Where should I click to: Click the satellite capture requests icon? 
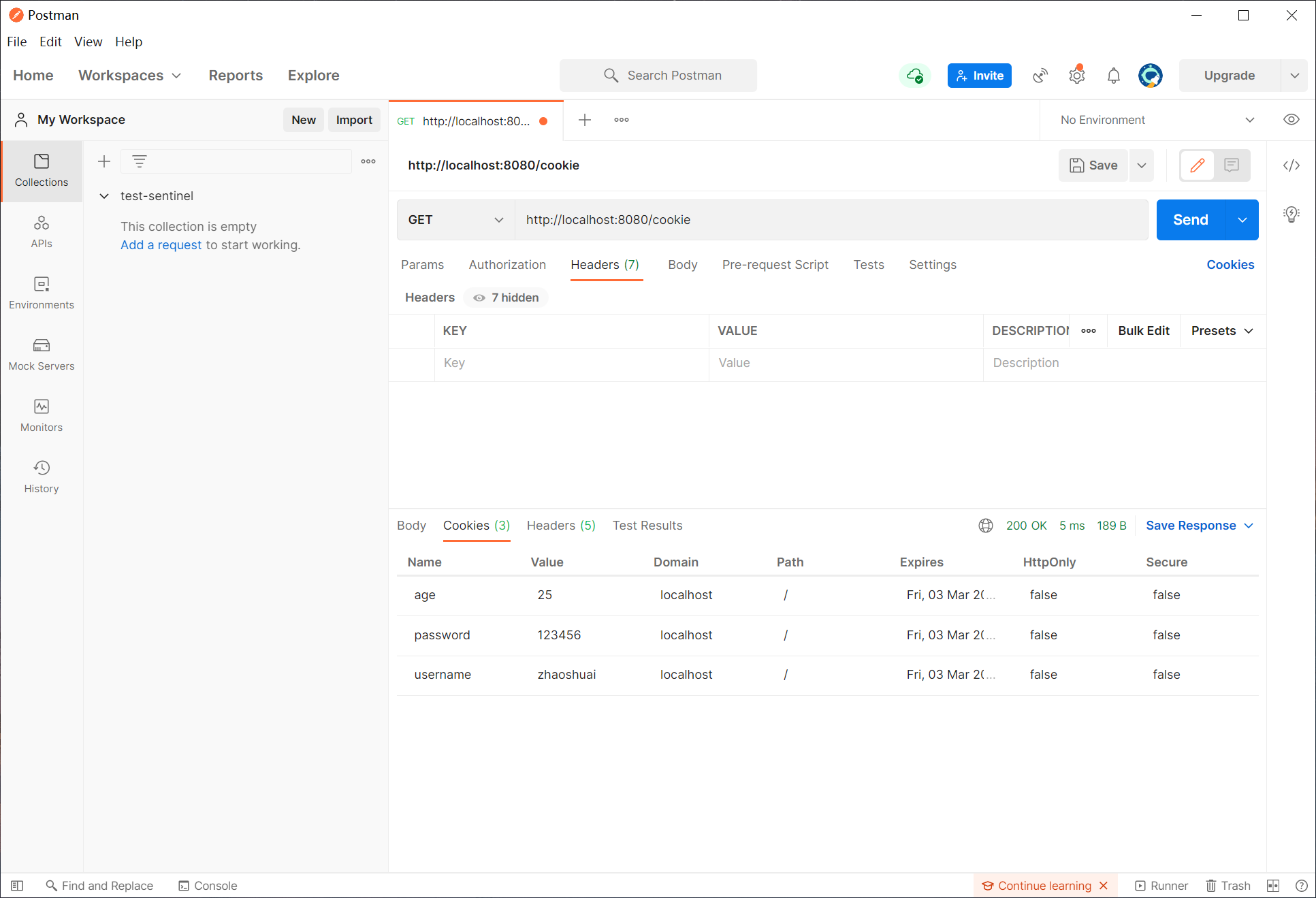(x=1040, y=76)
